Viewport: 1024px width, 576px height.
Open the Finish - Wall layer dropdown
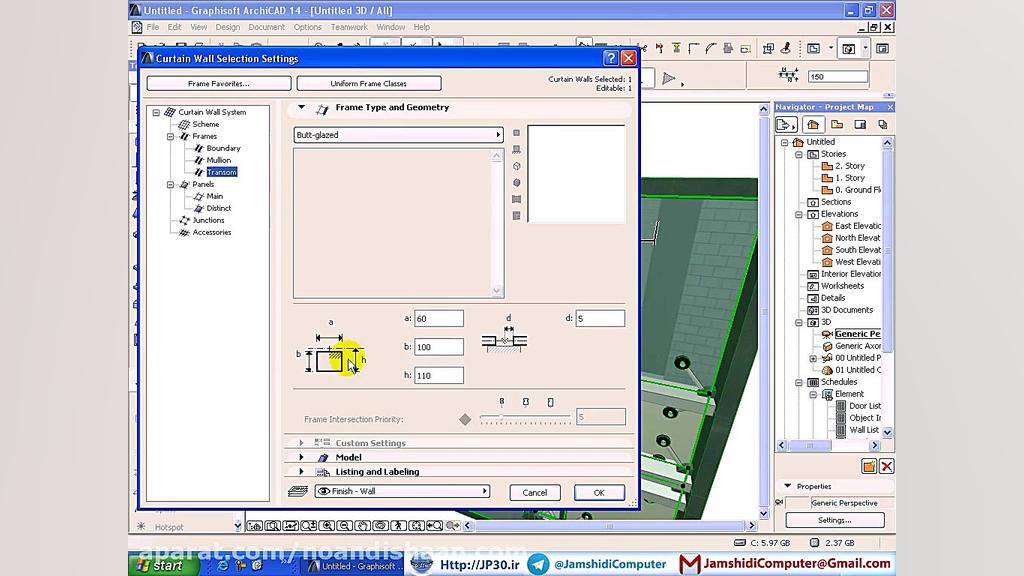click(402, 491)
